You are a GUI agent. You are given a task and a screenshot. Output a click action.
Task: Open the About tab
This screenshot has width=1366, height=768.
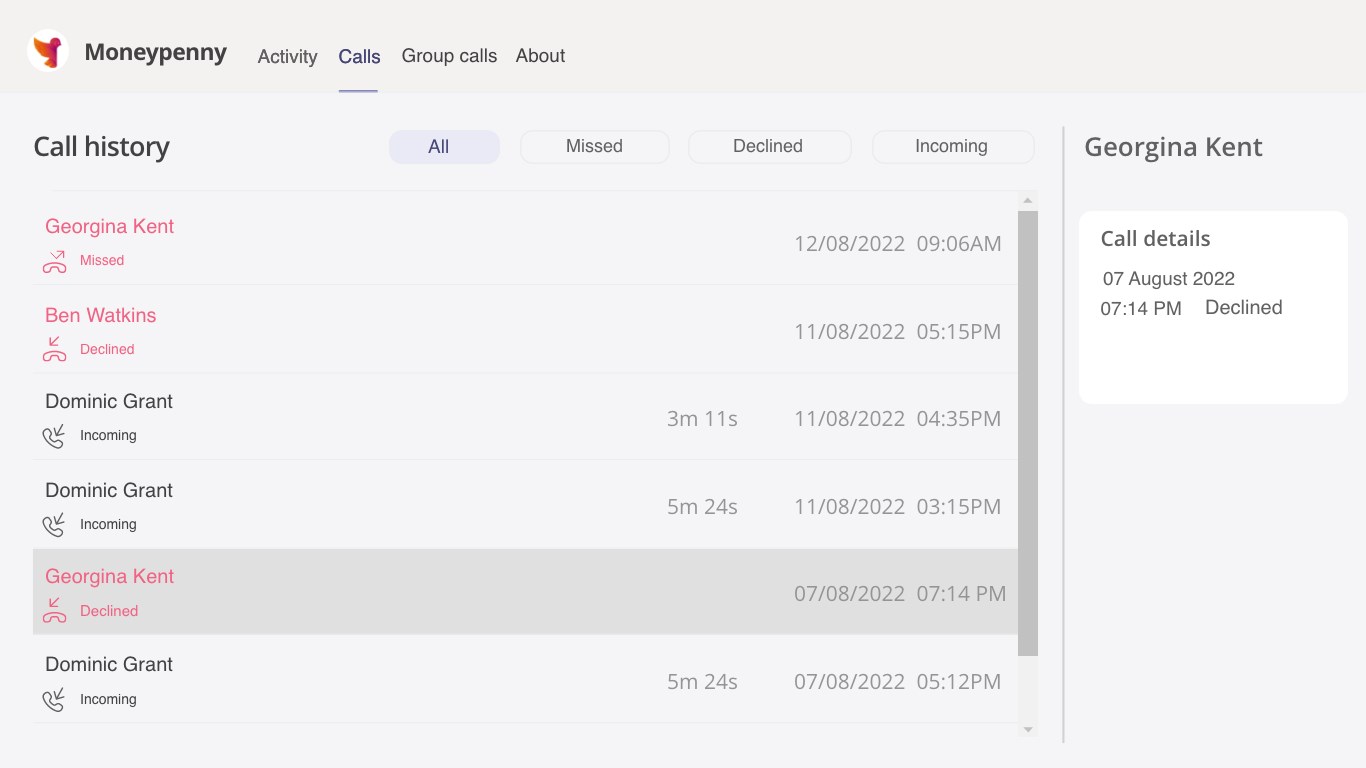click(540, 56)
